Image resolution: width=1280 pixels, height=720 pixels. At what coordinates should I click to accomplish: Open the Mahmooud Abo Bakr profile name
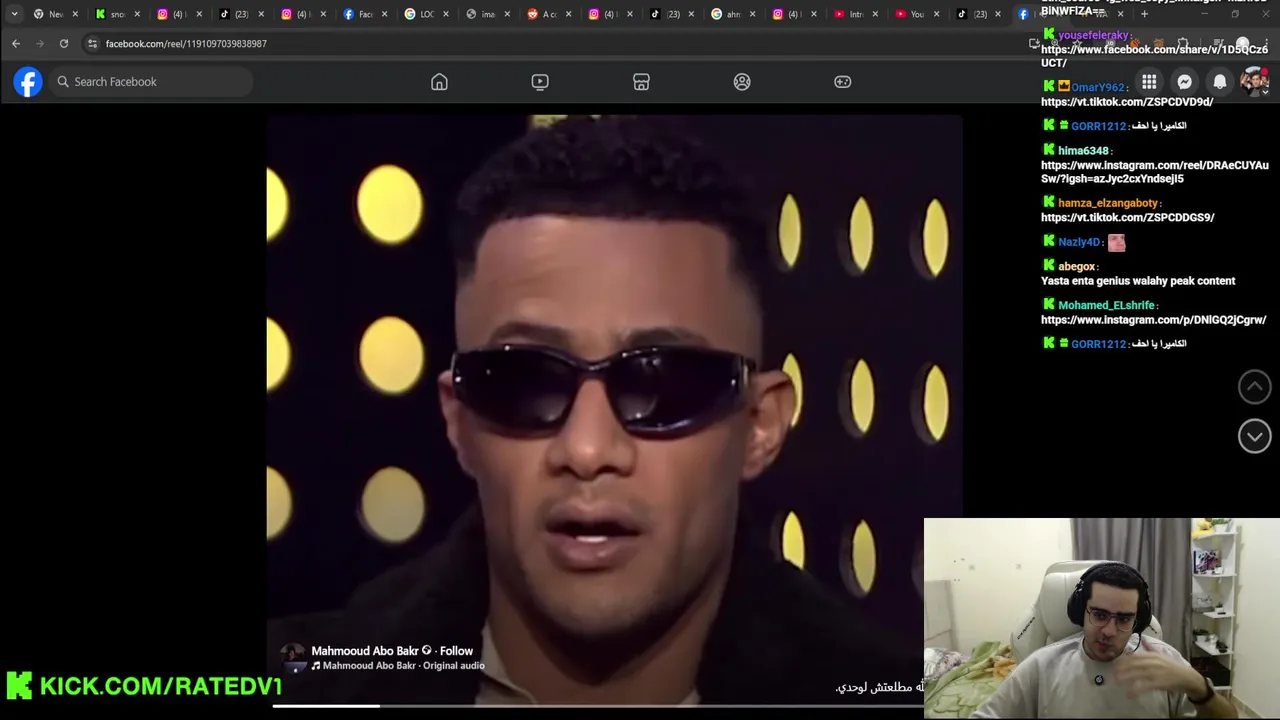[365, 651]
